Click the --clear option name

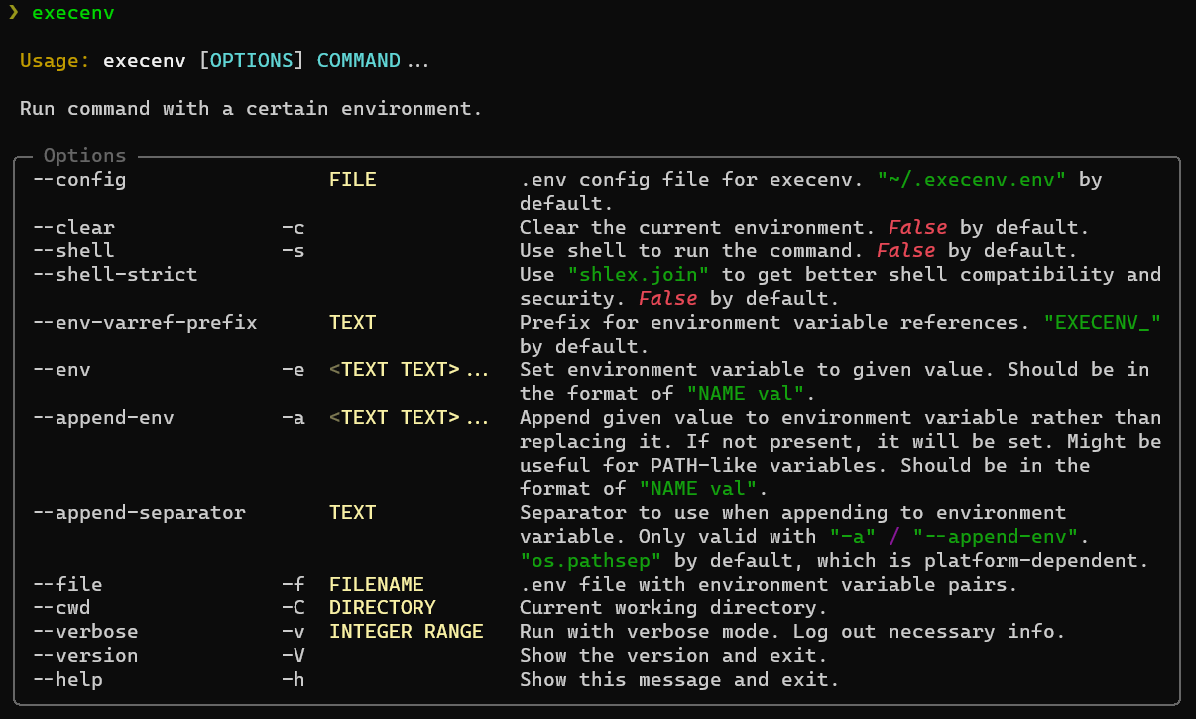click(x=74, y=228)
